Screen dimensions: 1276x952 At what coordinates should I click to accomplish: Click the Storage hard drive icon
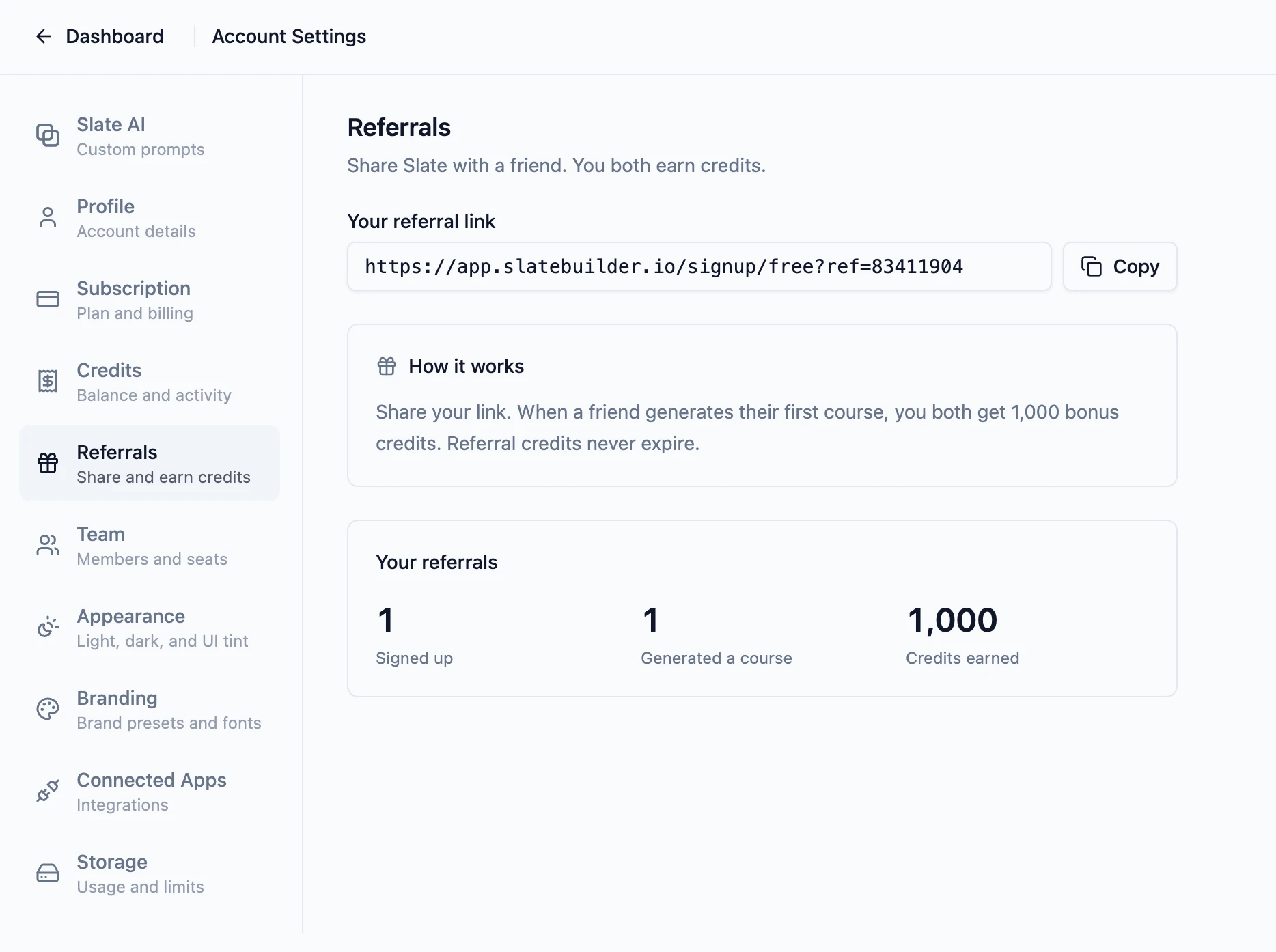(48, 873)
